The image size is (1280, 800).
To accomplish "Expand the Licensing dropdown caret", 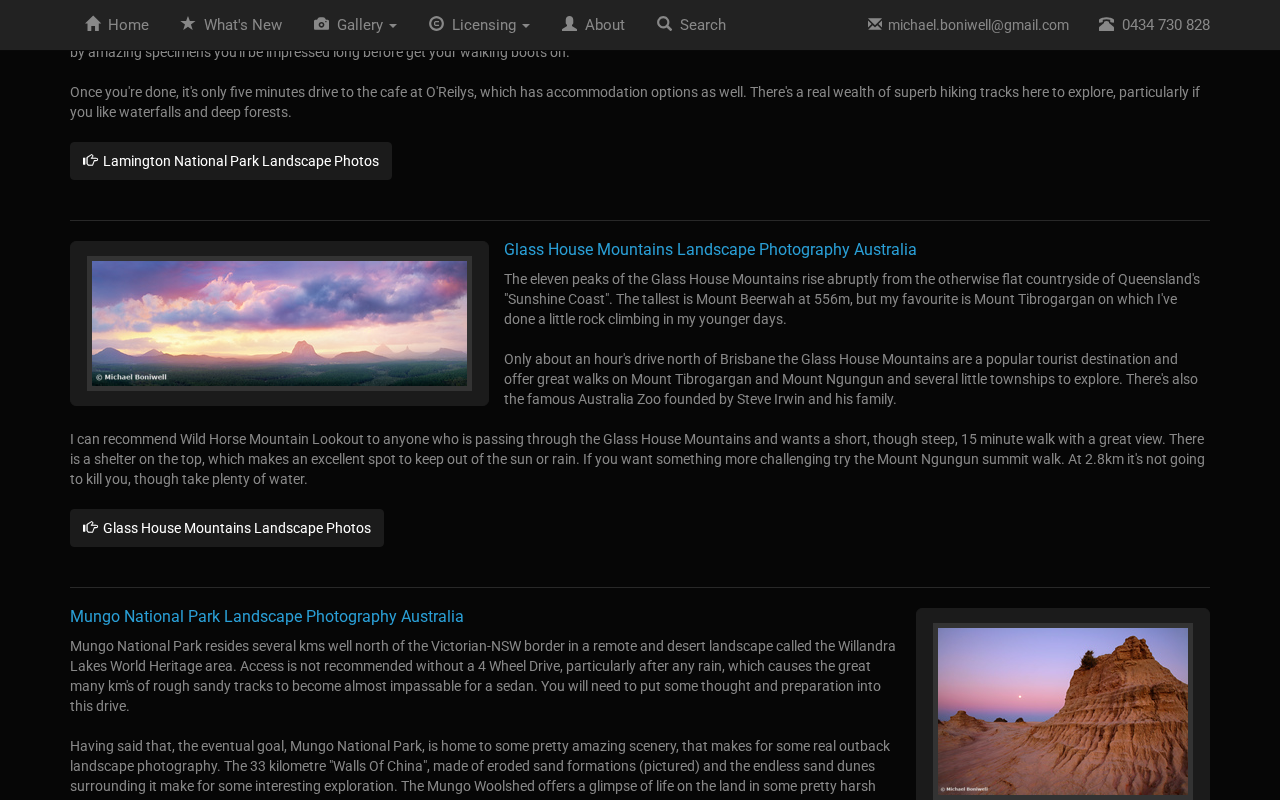I will point(526,26).
